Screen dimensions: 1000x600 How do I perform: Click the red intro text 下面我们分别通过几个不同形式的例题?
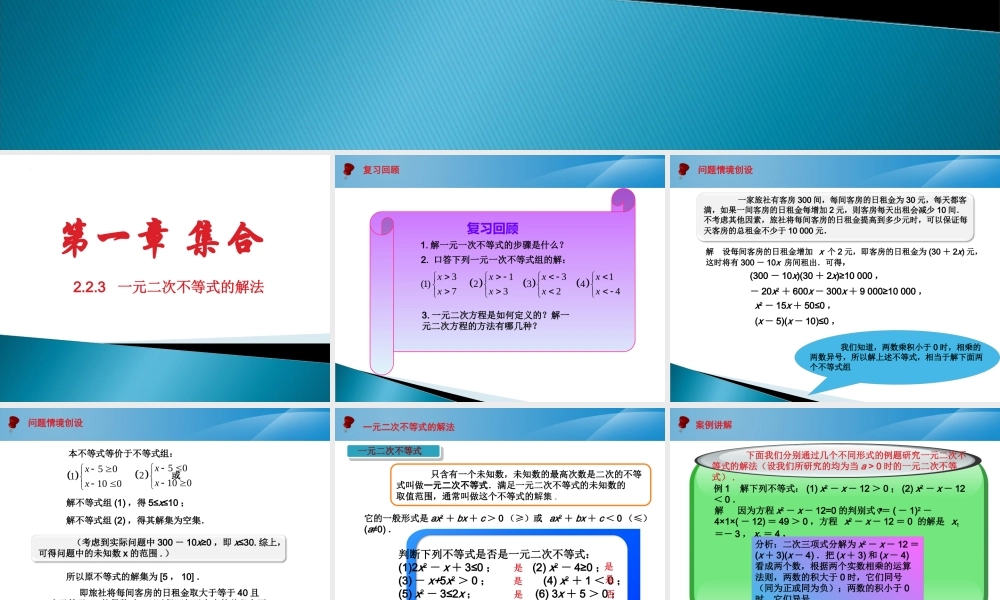[837, 465]
